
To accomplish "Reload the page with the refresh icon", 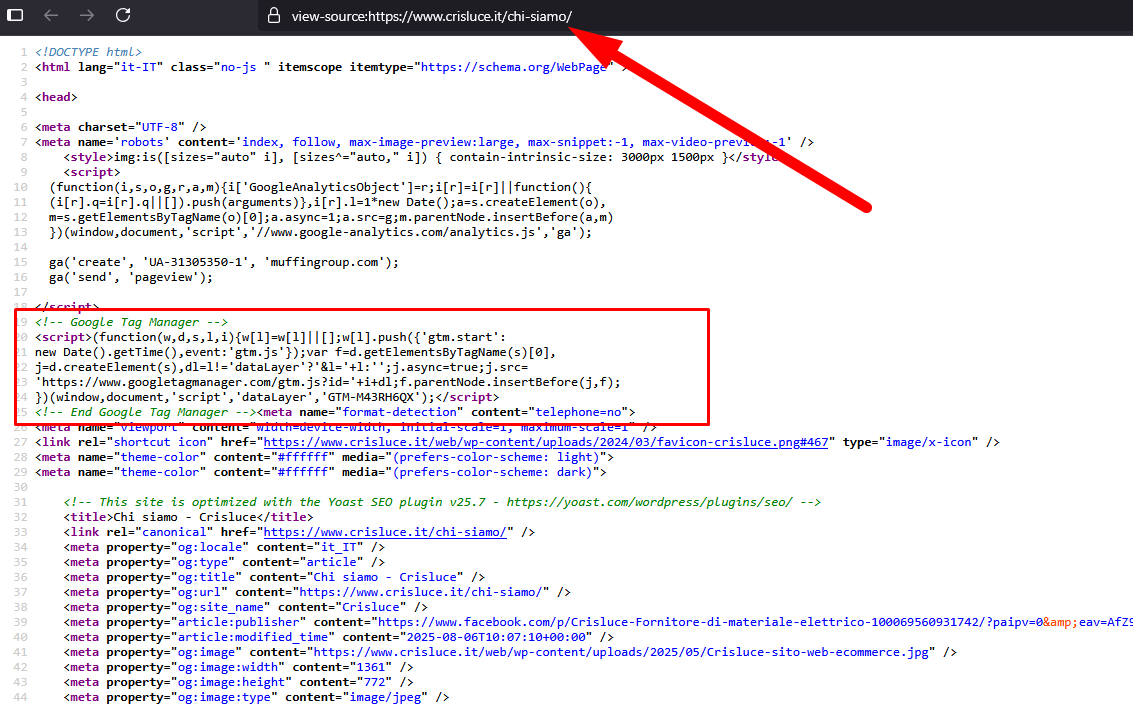I will 124,15.
